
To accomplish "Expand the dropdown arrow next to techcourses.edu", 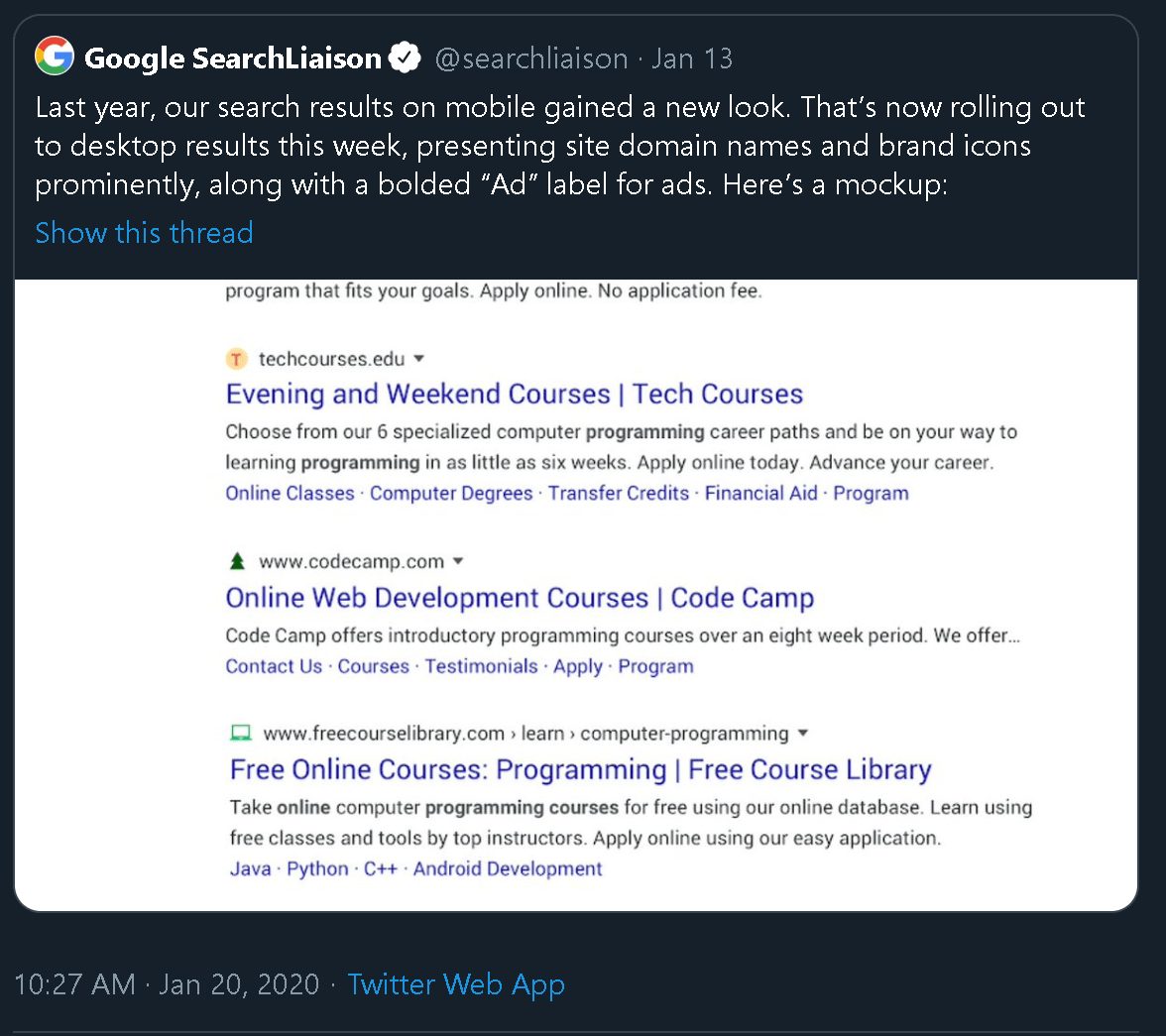I will coord(419,359).
